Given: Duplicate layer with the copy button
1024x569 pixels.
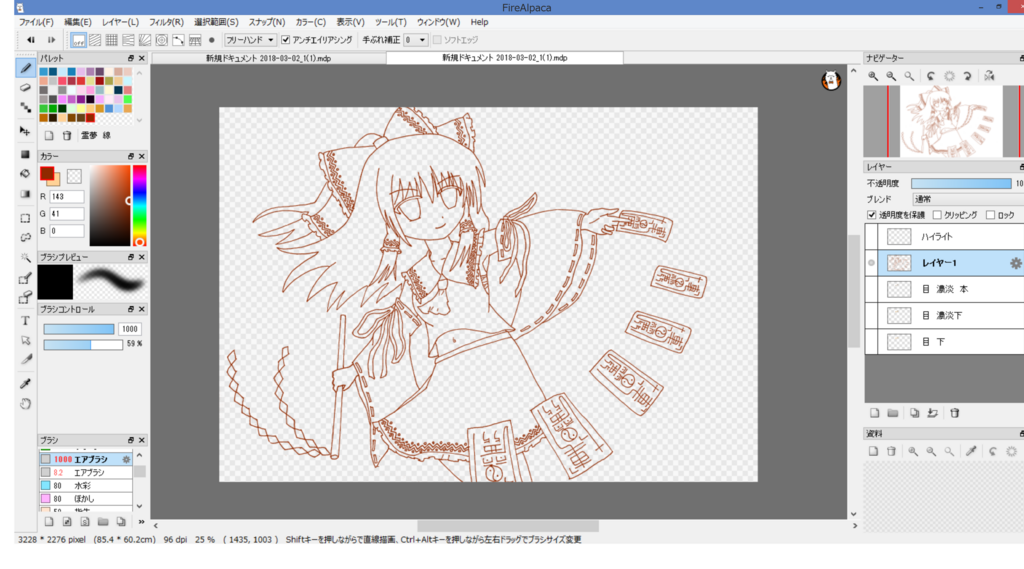Looking at the screenshot, I should 914,413.
